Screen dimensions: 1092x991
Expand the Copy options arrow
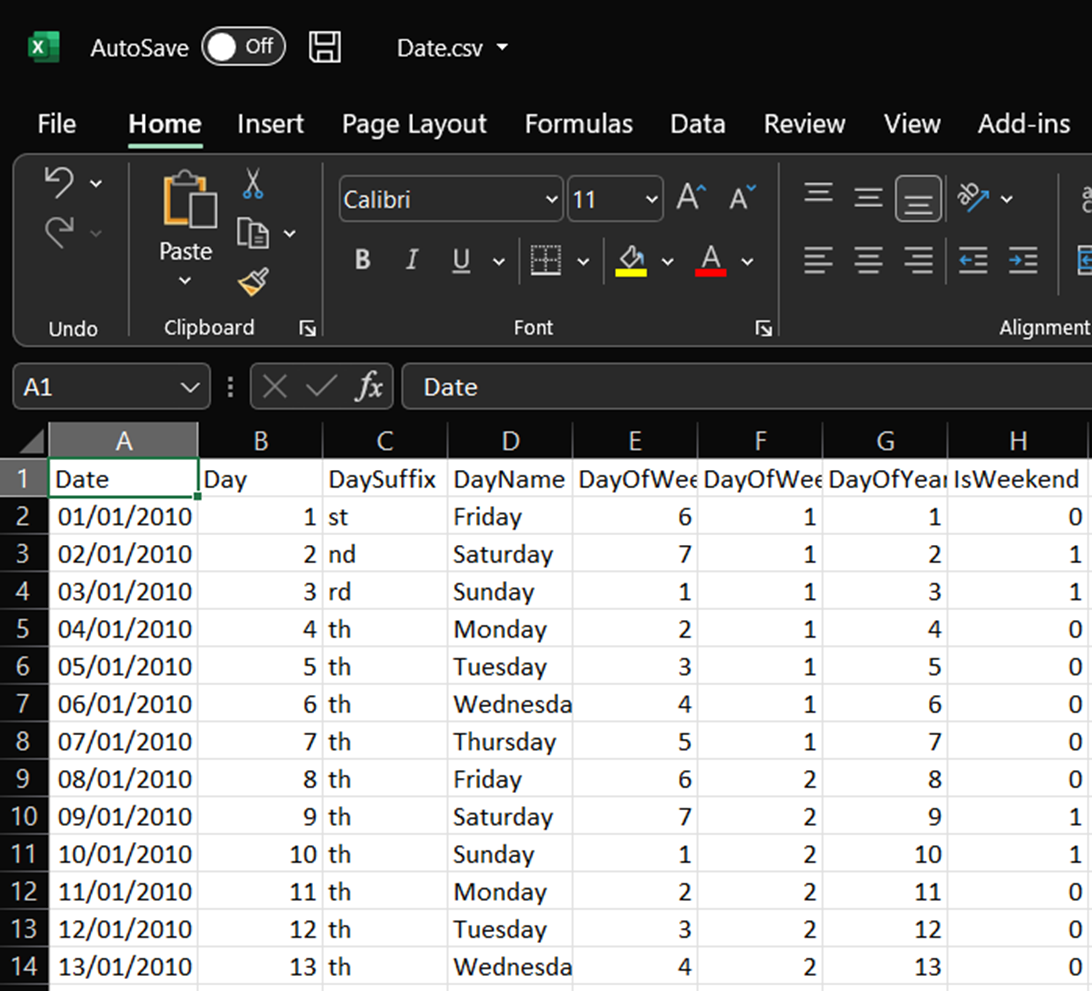[290, 234]
